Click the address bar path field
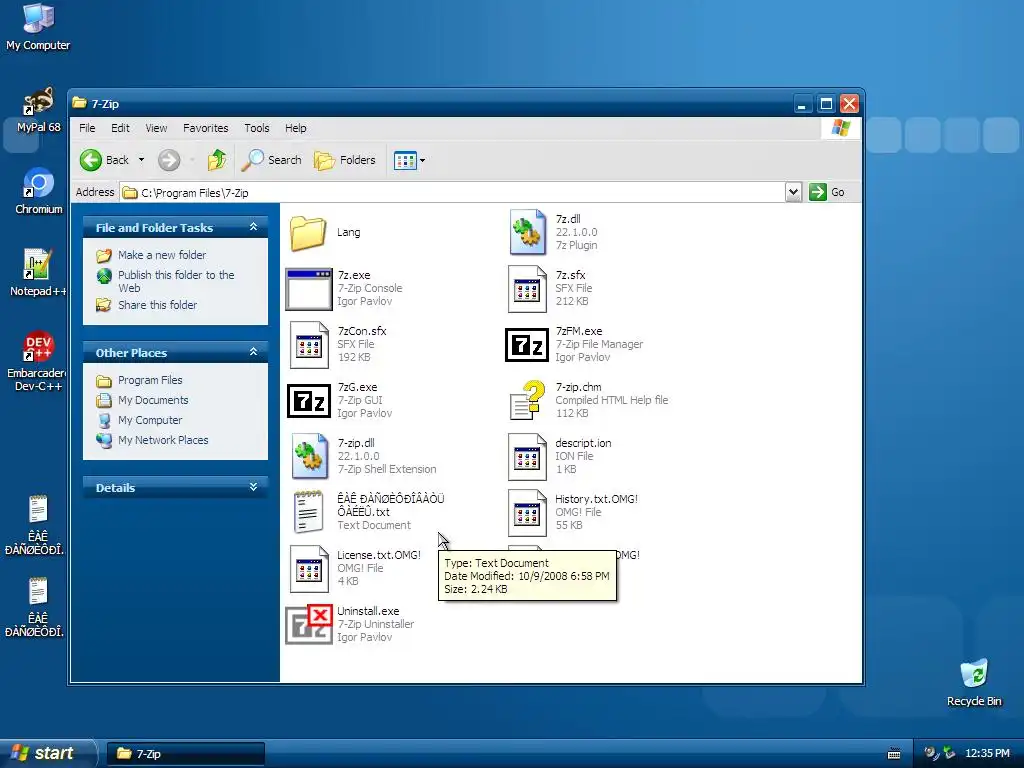This screenshot has width=1024, height=768. [452, 192]
